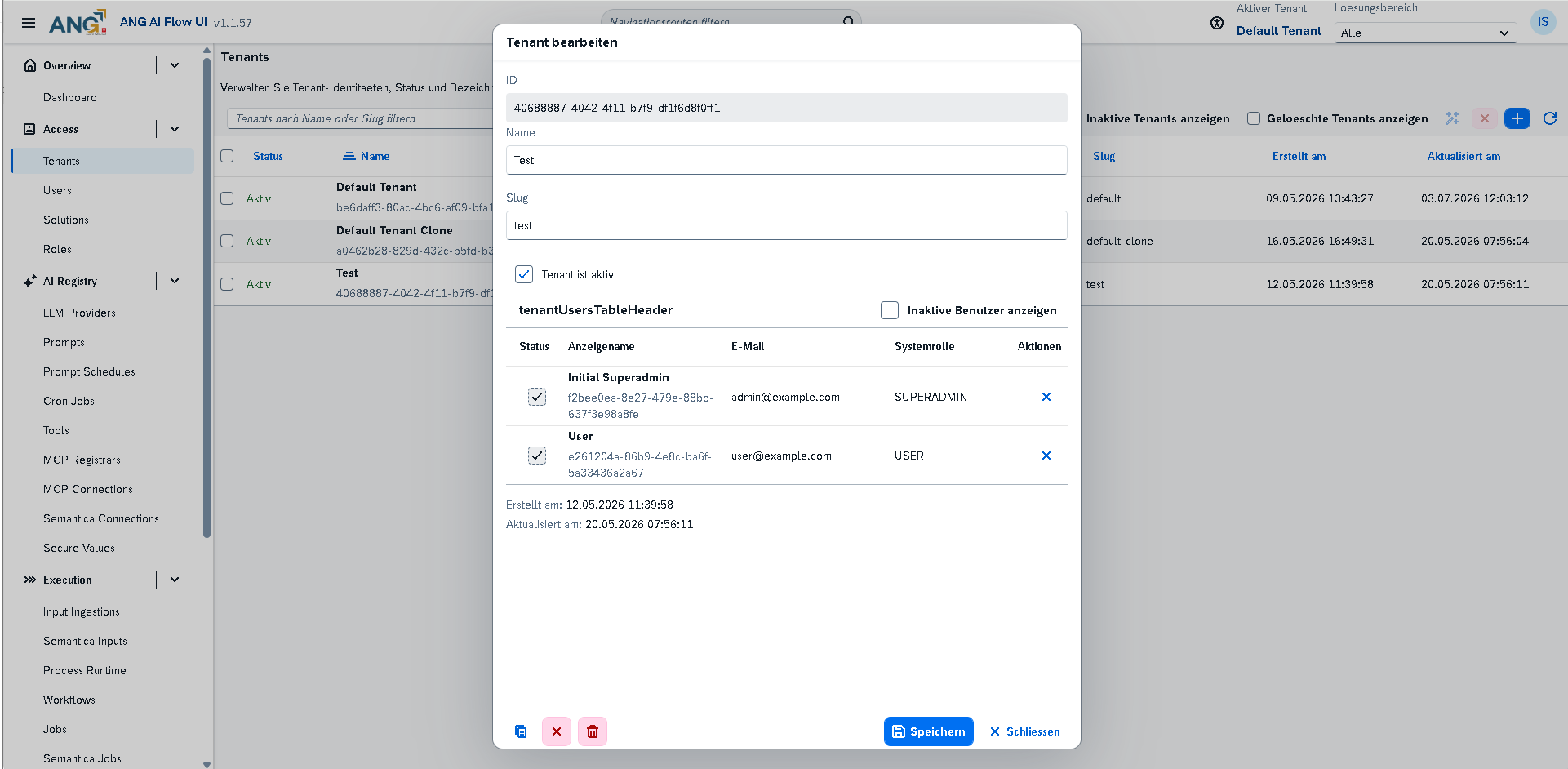Click the search icon in navigation filter
This screenshot has width=1568, height=769.
[848, 21]
